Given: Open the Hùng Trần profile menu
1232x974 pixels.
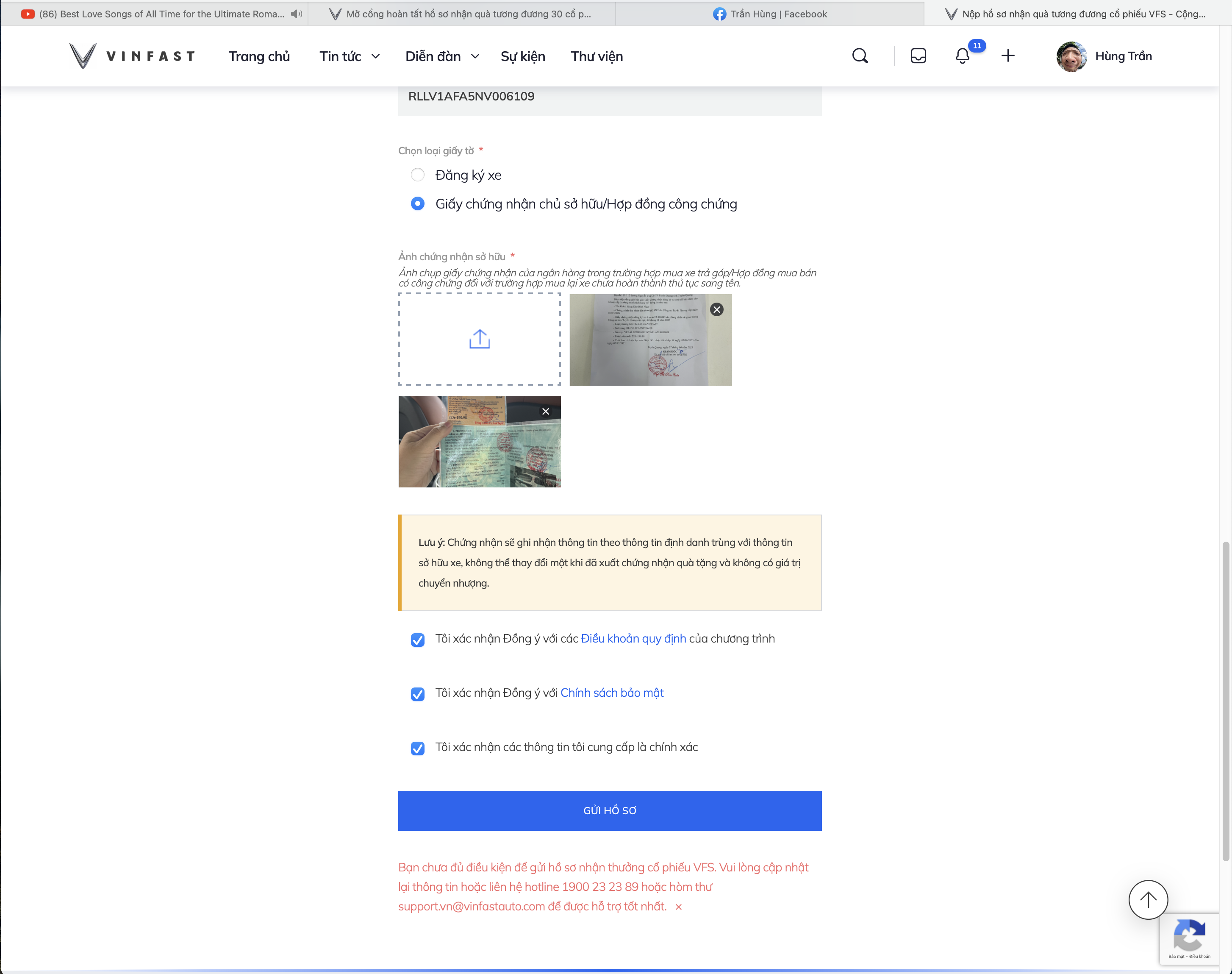Looking at the screenshot, I should (1104, 56).
